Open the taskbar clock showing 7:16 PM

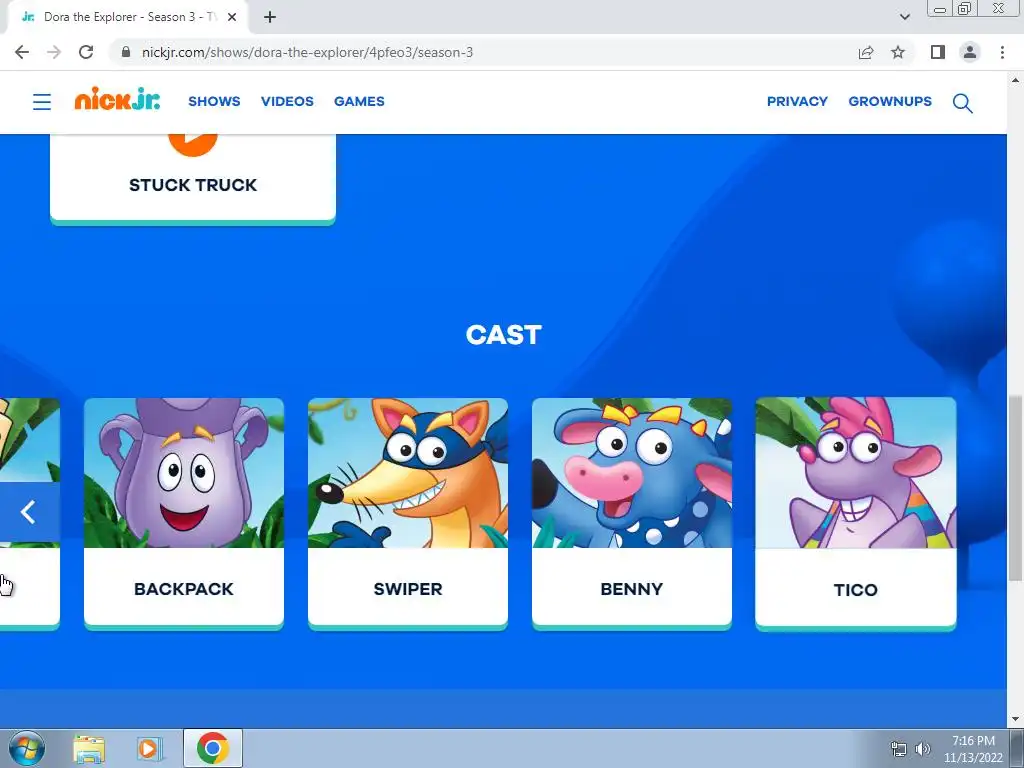(x=973, y=749)
